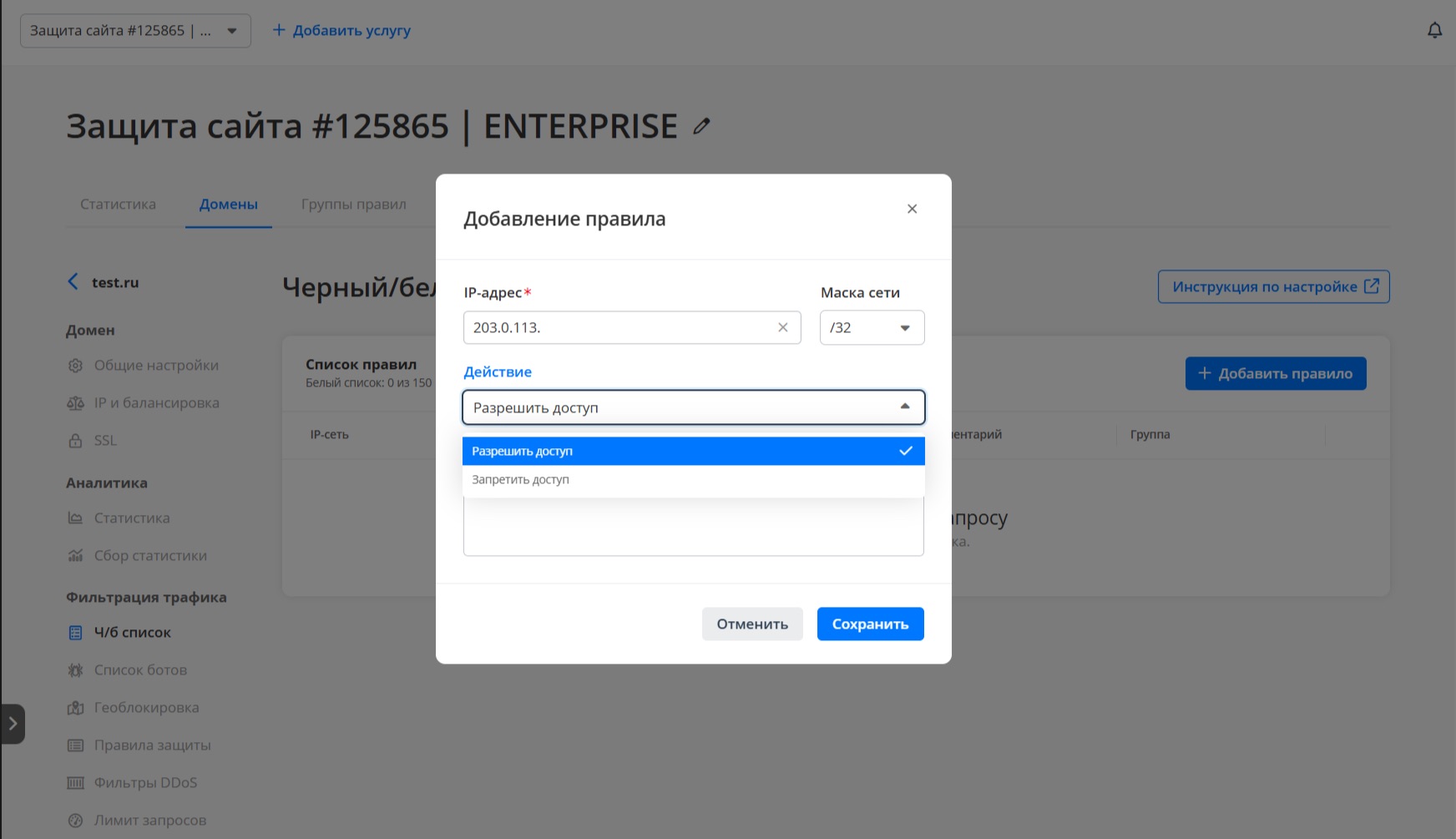Go back using arrow beside test.ru
This screenshot has width=1456, height=839.
tap(73, 282)
